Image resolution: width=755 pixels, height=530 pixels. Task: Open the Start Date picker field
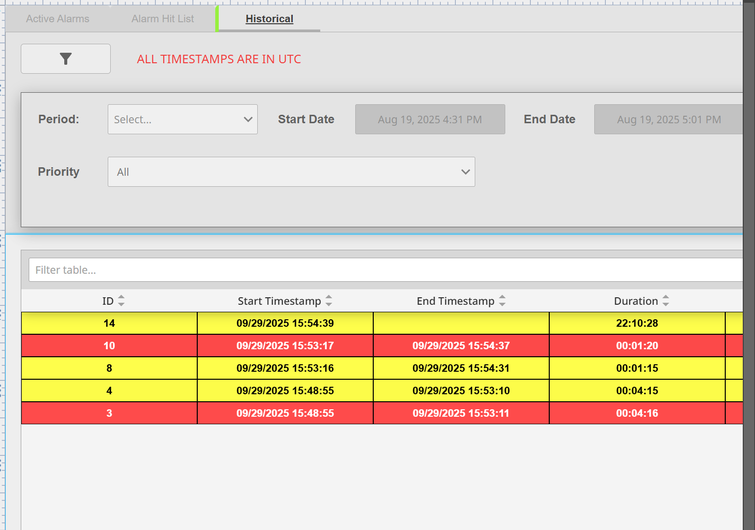point(430,119)
